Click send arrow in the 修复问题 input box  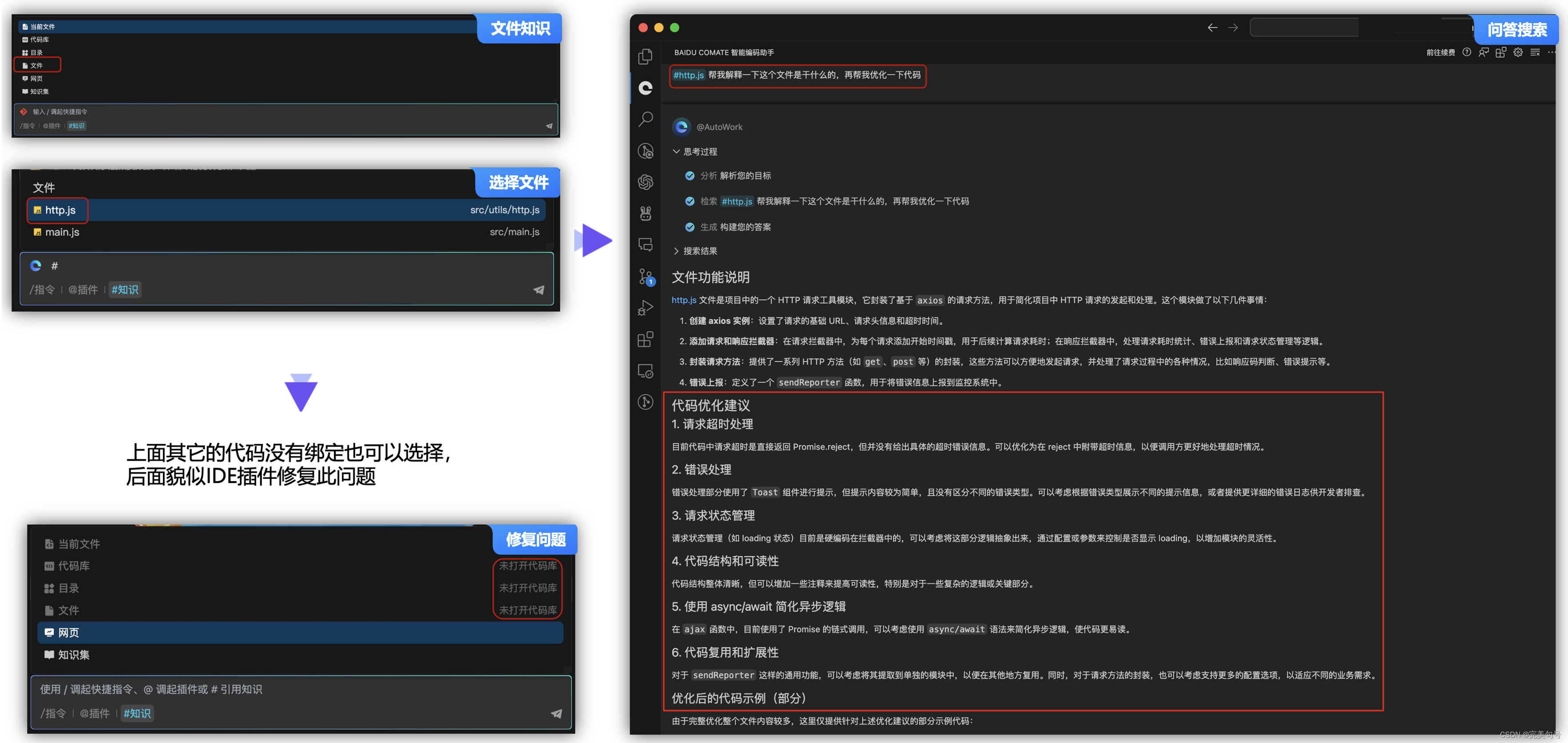pos(556,714)
